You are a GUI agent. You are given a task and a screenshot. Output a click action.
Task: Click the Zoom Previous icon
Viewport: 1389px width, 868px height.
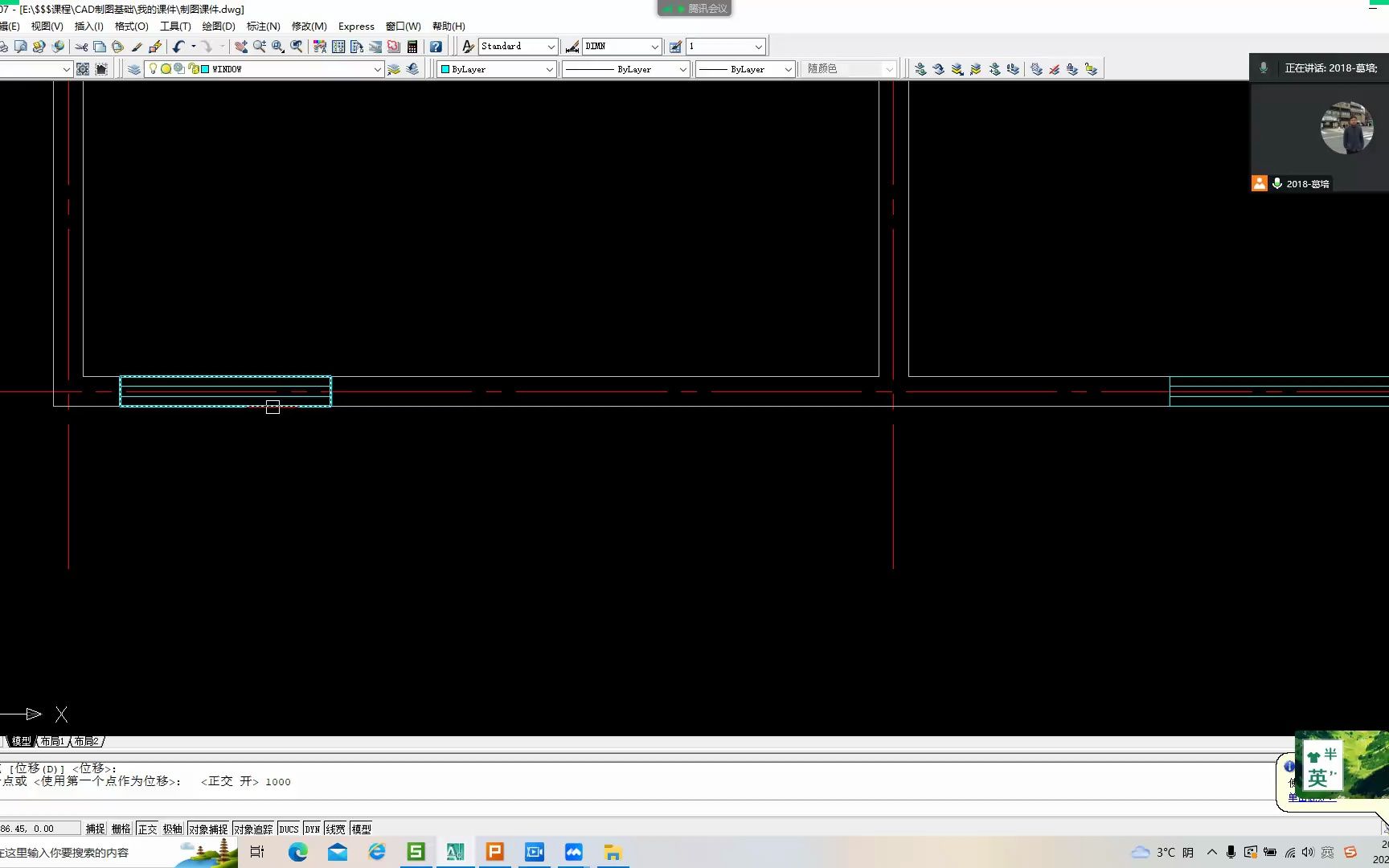point(297,47)
